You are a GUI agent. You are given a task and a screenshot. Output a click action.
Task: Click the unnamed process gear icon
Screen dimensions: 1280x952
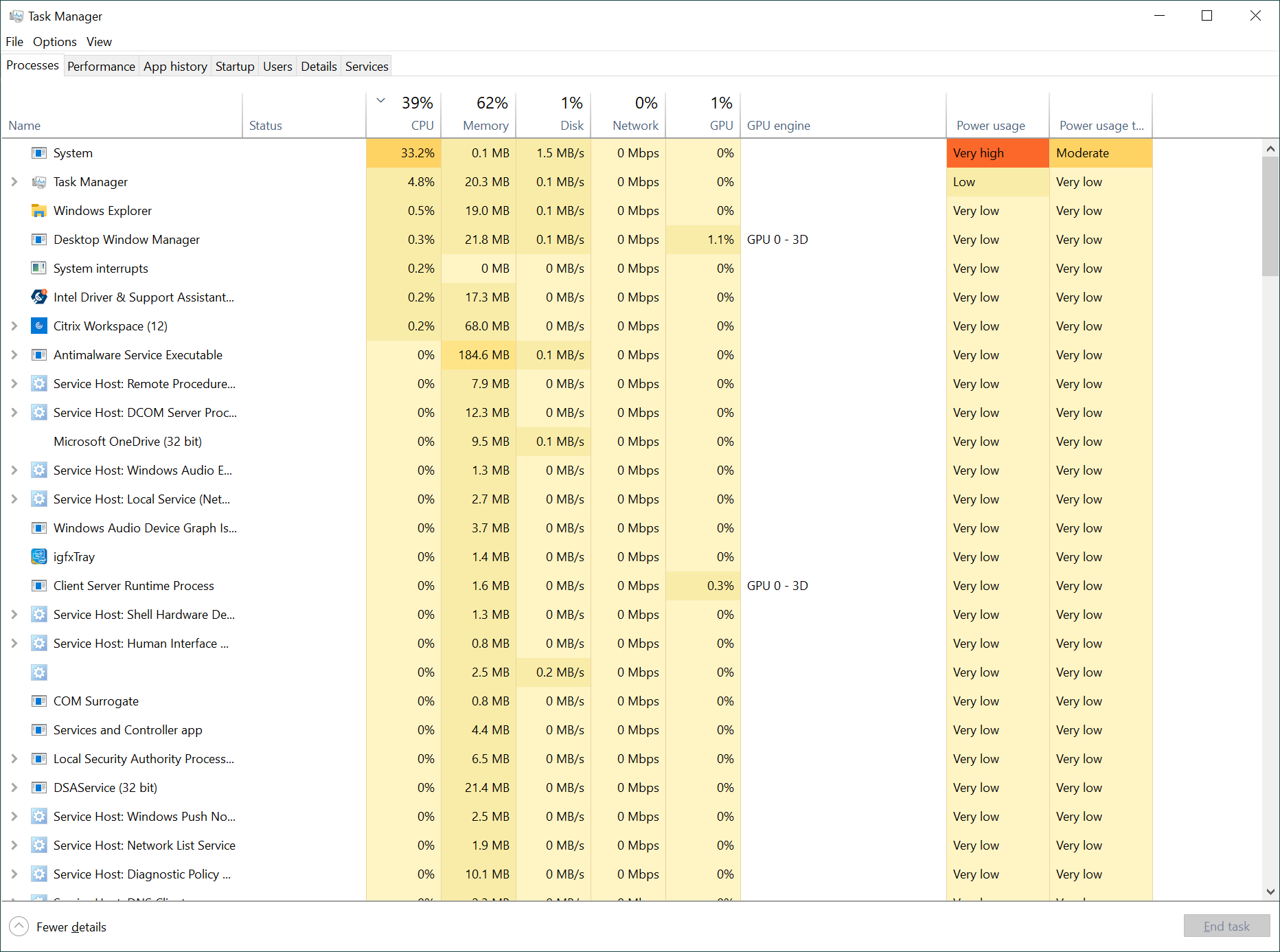pos(39,672)
